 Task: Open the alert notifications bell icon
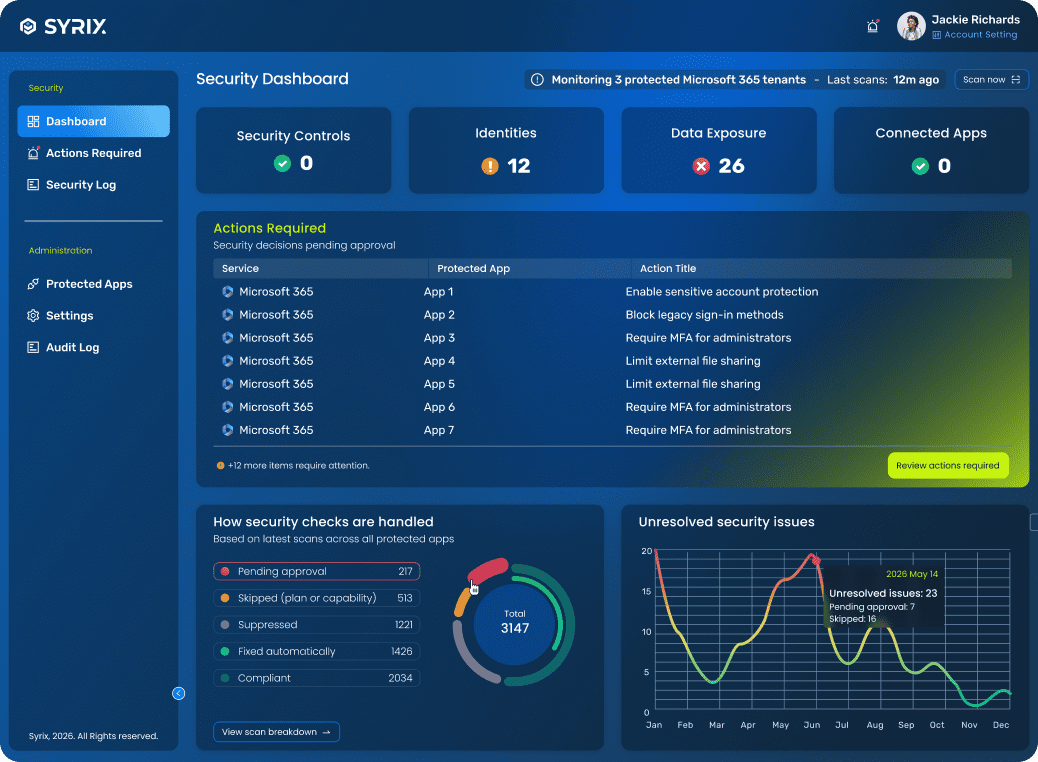pos(872,27)
